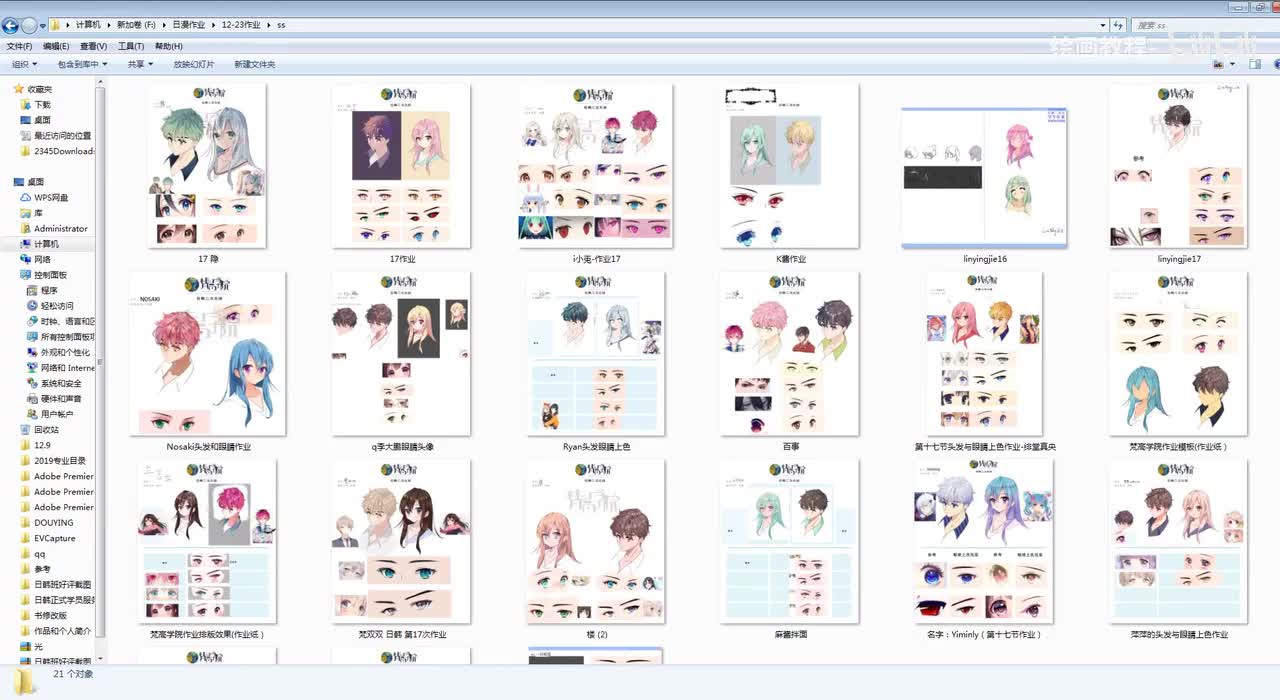Select the 梵高学院作业模板(作业纸) thumbnail
Image resolution: width=1280 pixels, height=700 pixels.
coord(1179,354)
